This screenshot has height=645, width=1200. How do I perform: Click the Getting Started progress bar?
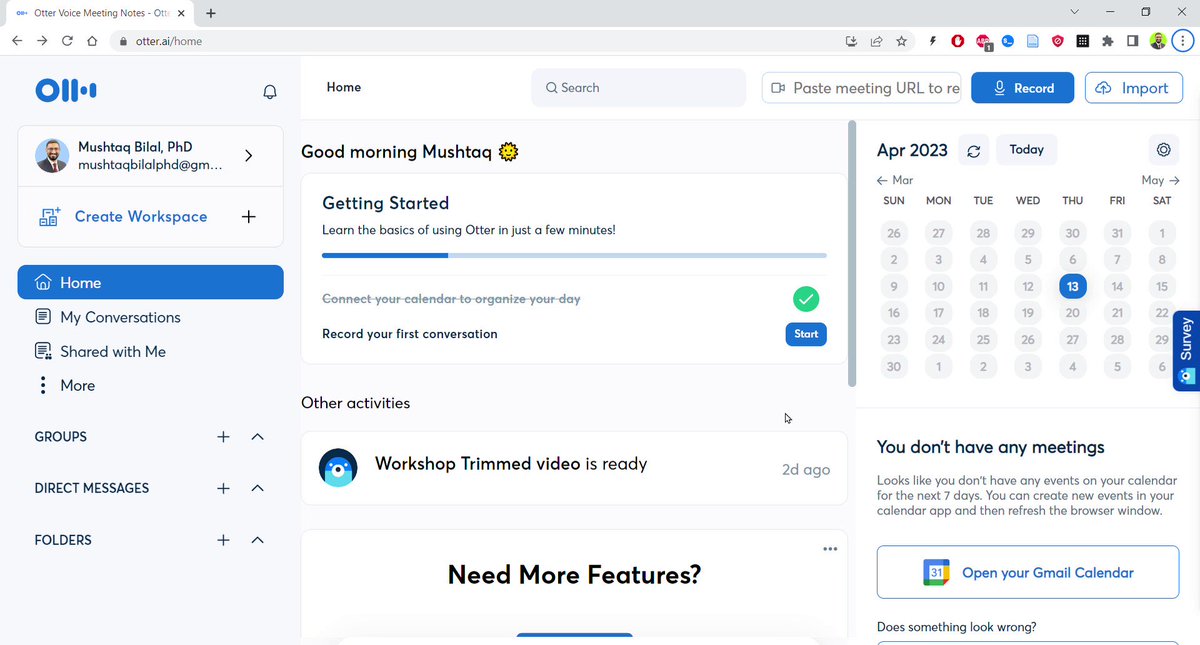pos(574,255)
